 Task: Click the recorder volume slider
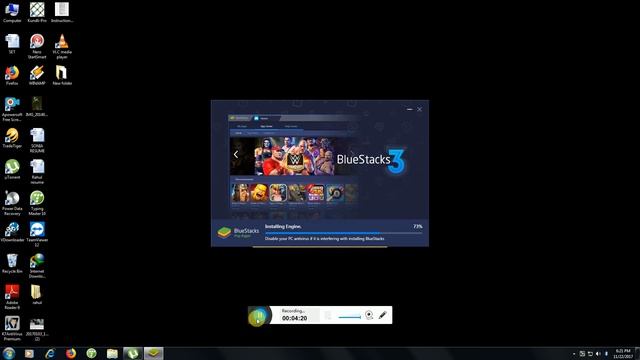tap(349, 316)
